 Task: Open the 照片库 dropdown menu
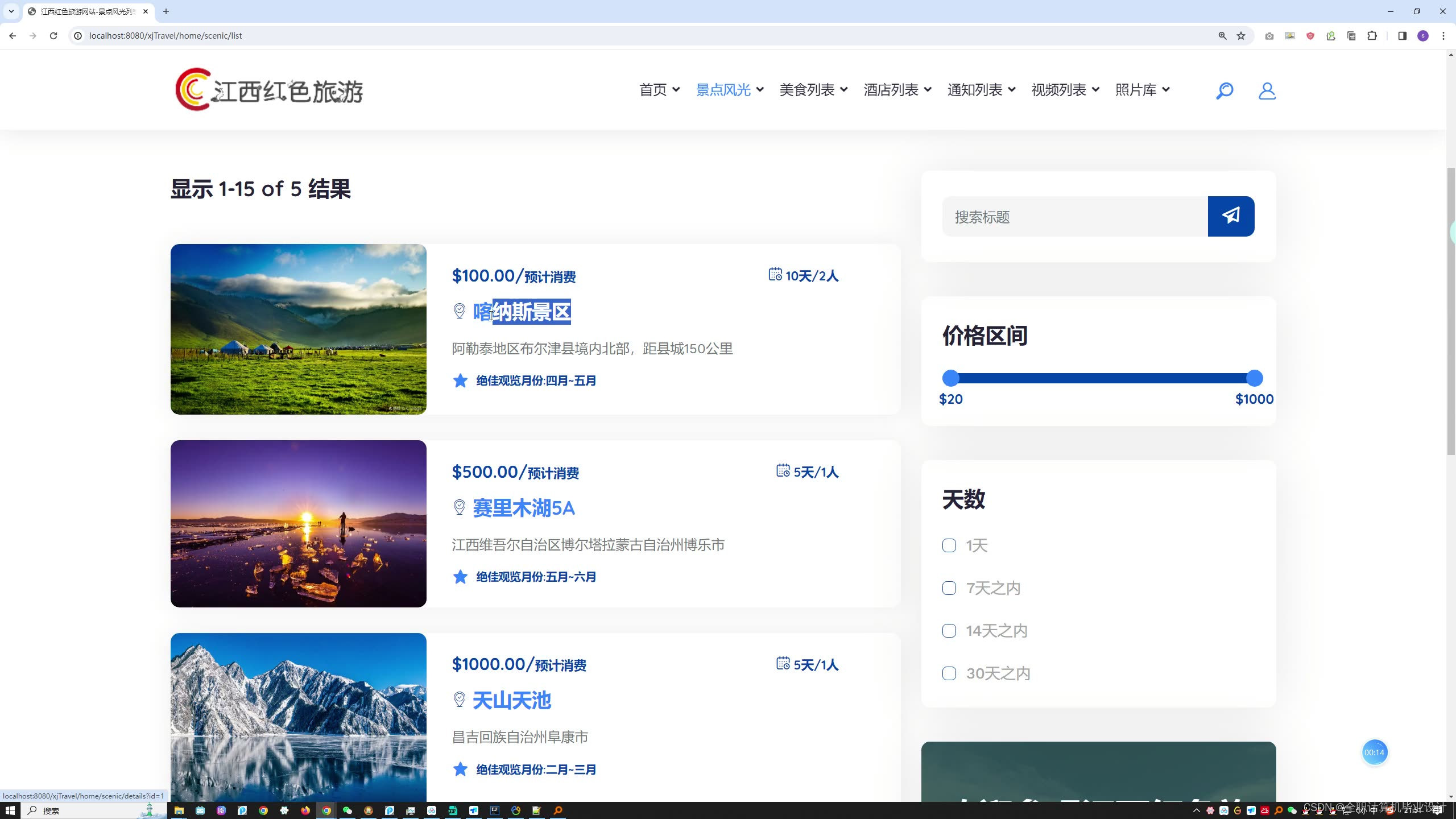pyautogui.click(x=1142, y=90)
